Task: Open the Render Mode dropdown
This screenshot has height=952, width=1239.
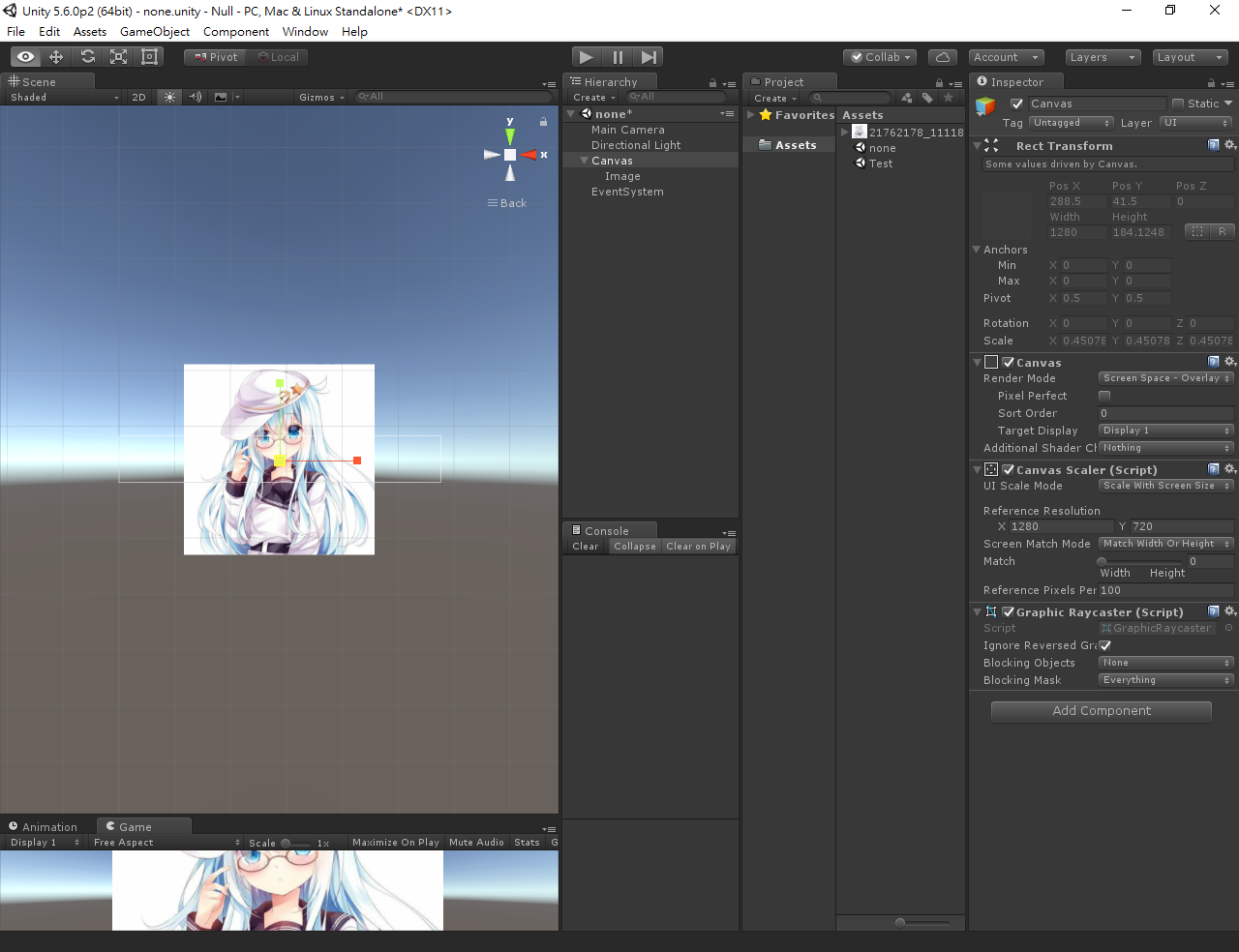Action: click(1165, 378)
